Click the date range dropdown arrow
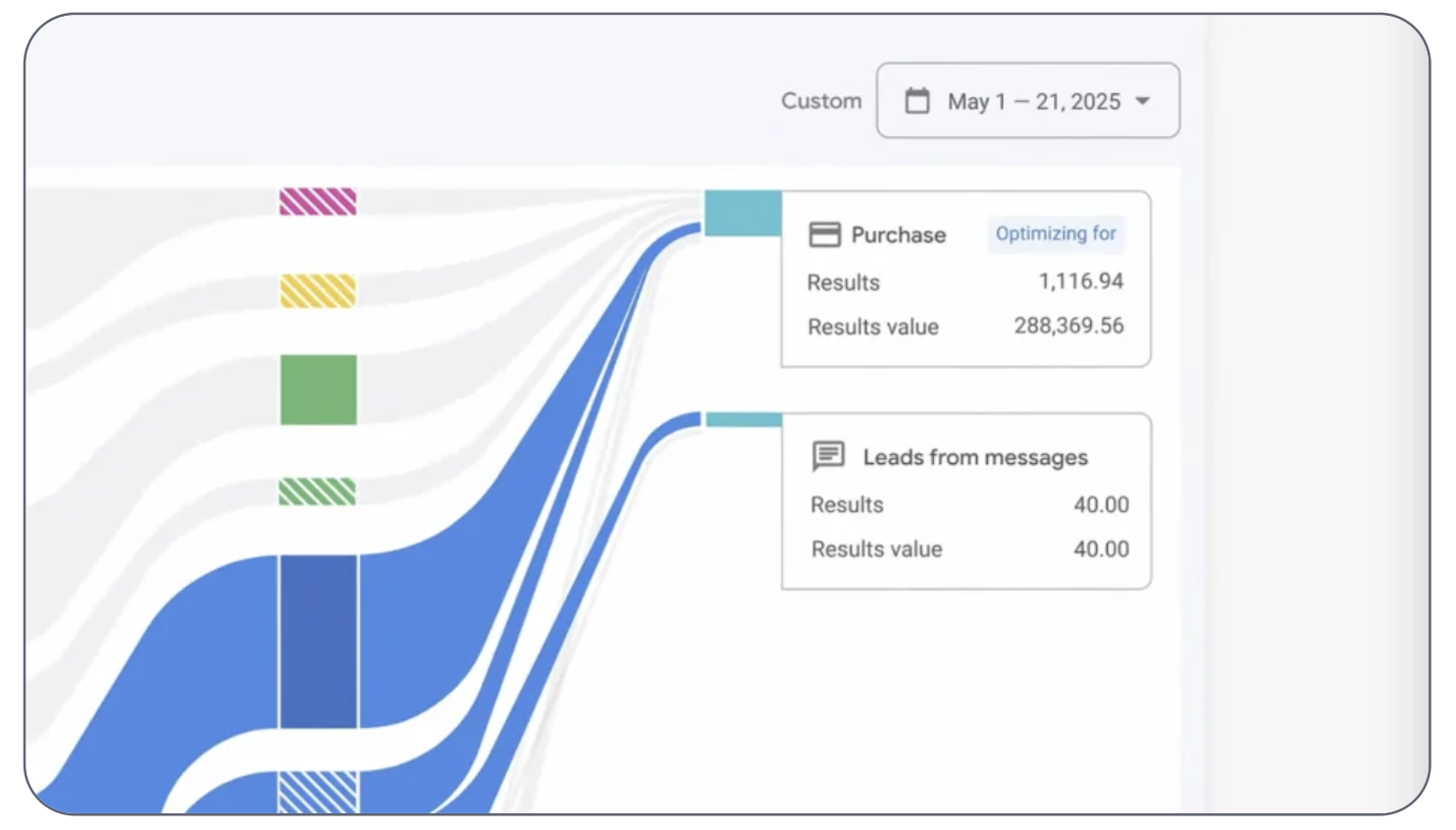This screenshot has width=1456, height=830. tap(1143, 101)
